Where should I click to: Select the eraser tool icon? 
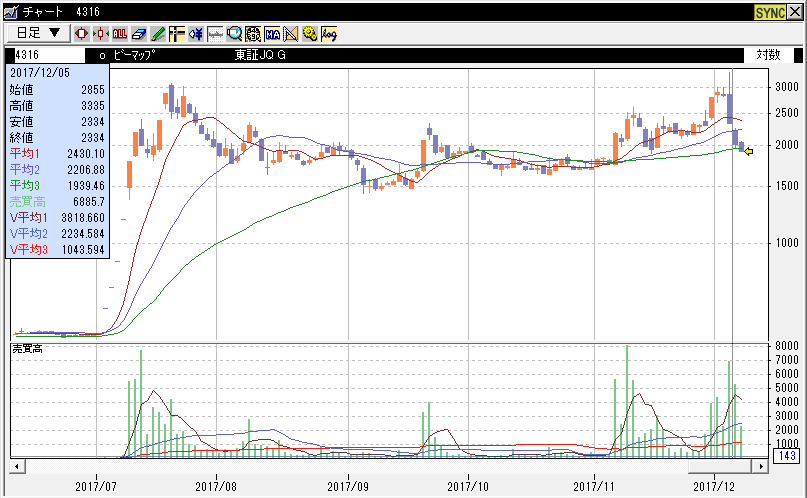click(x=139, y=33)
